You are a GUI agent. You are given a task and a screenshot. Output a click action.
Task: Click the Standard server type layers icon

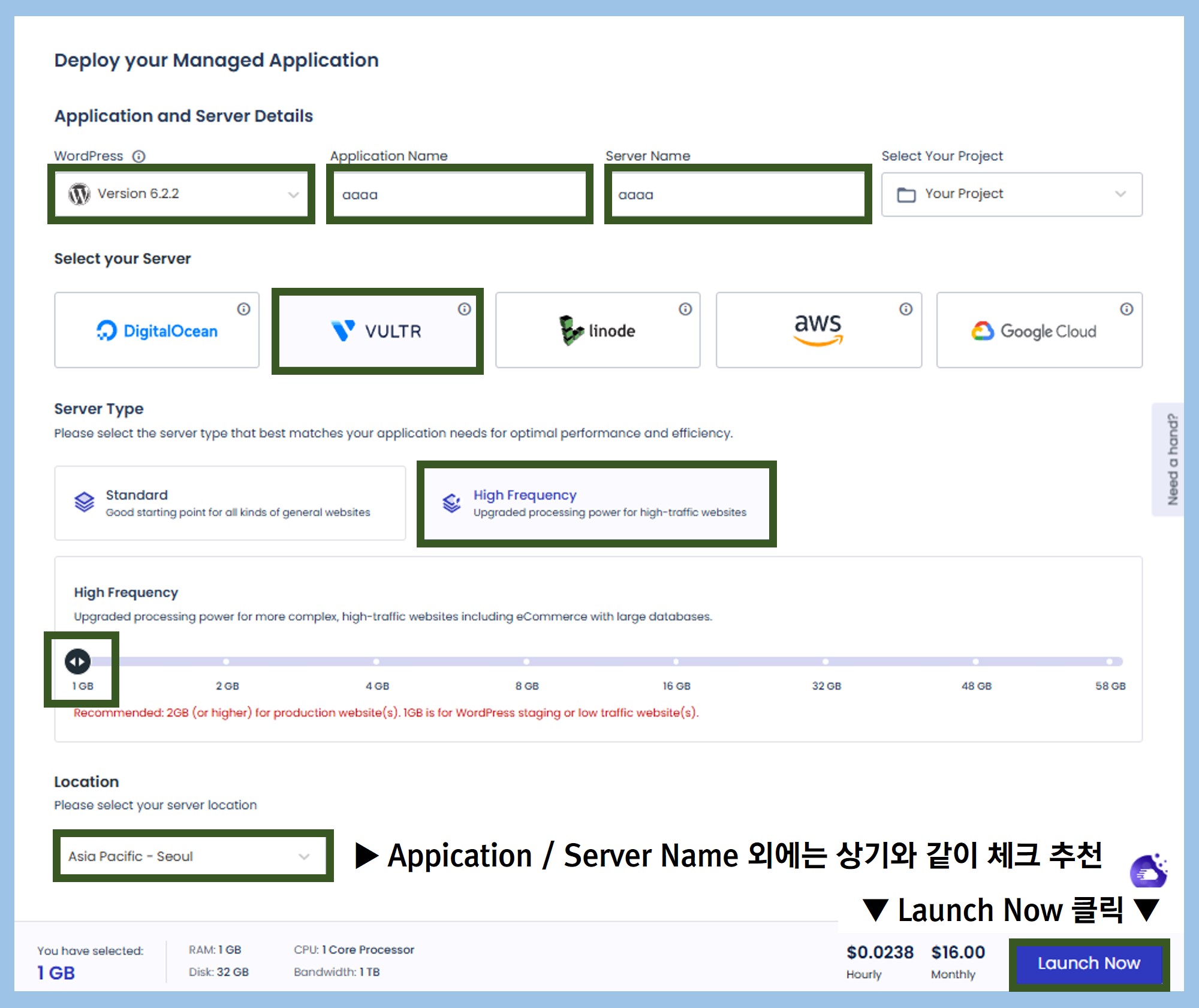point(85,502)
